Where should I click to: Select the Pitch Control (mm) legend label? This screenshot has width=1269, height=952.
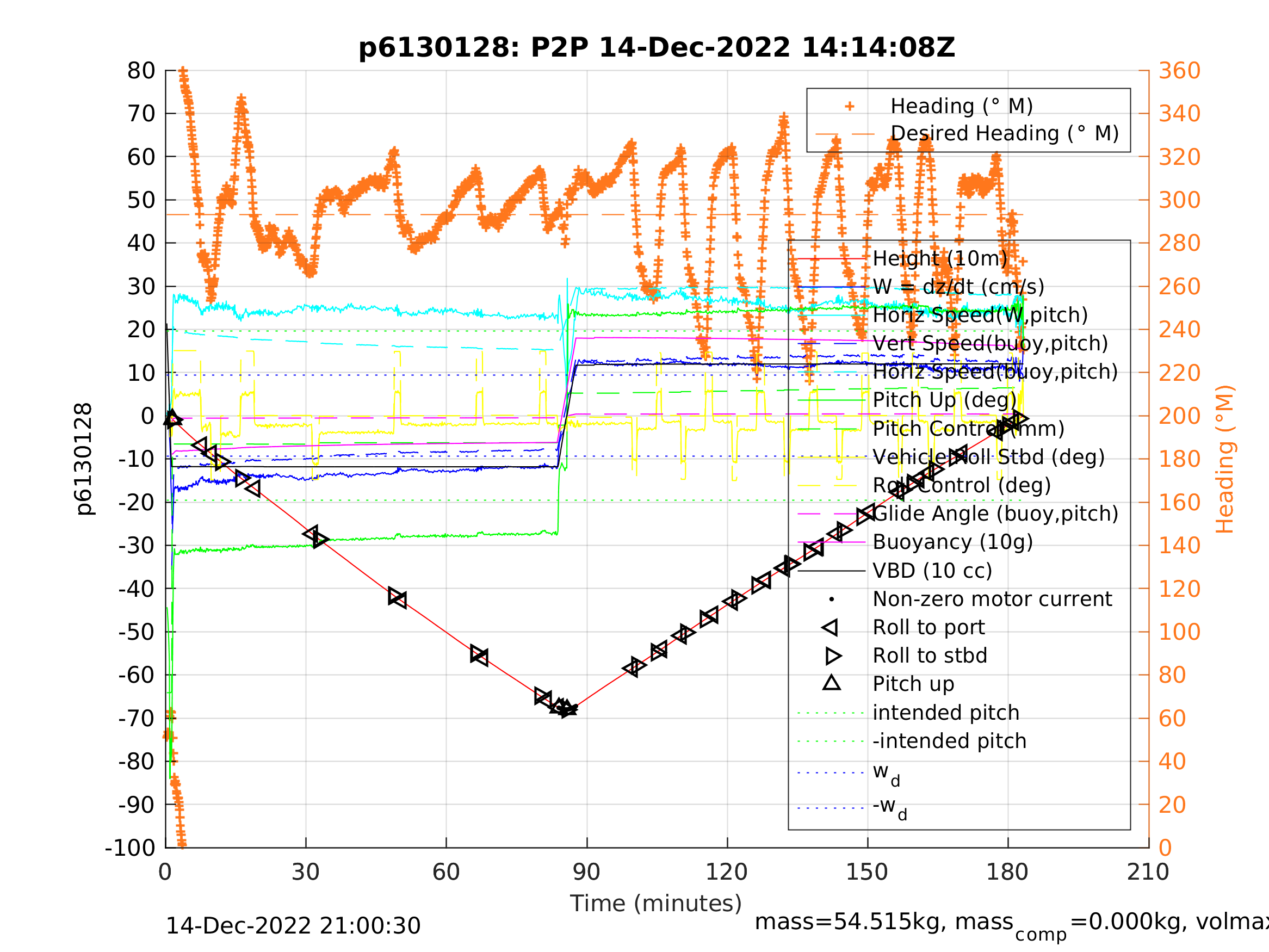[x=968, y=429]
